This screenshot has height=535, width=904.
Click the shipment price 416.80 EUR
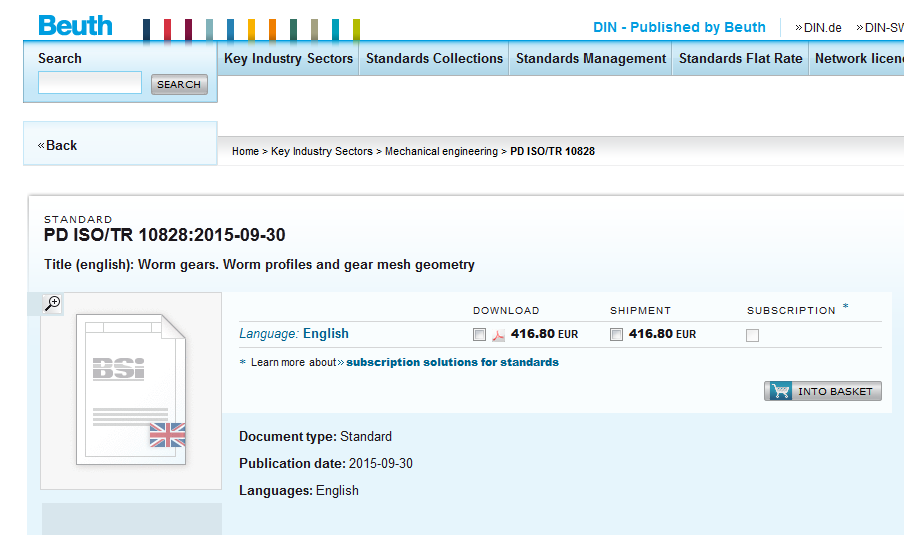tap(662, 334)
